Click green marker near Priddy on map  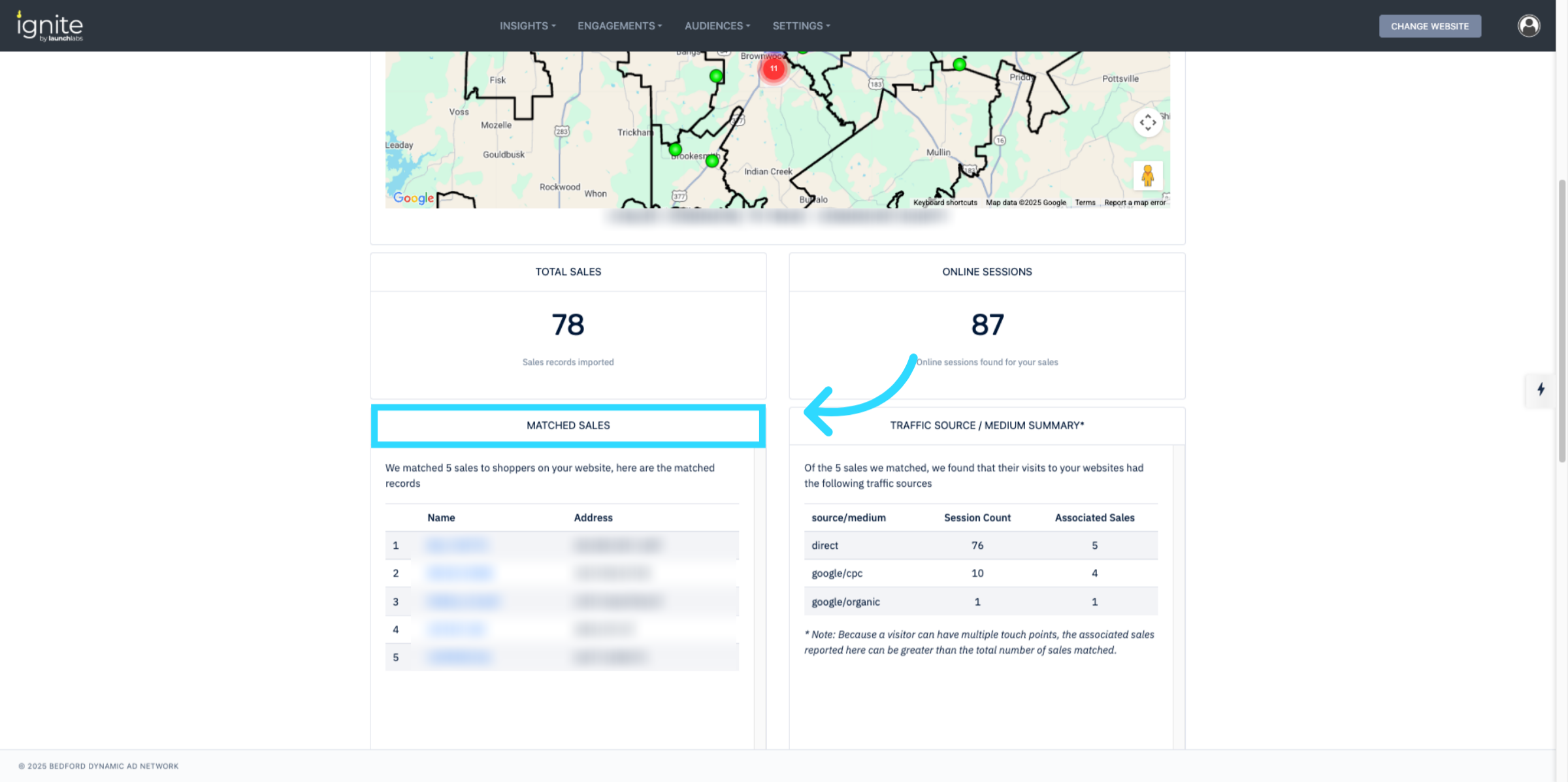pos(958,65)
